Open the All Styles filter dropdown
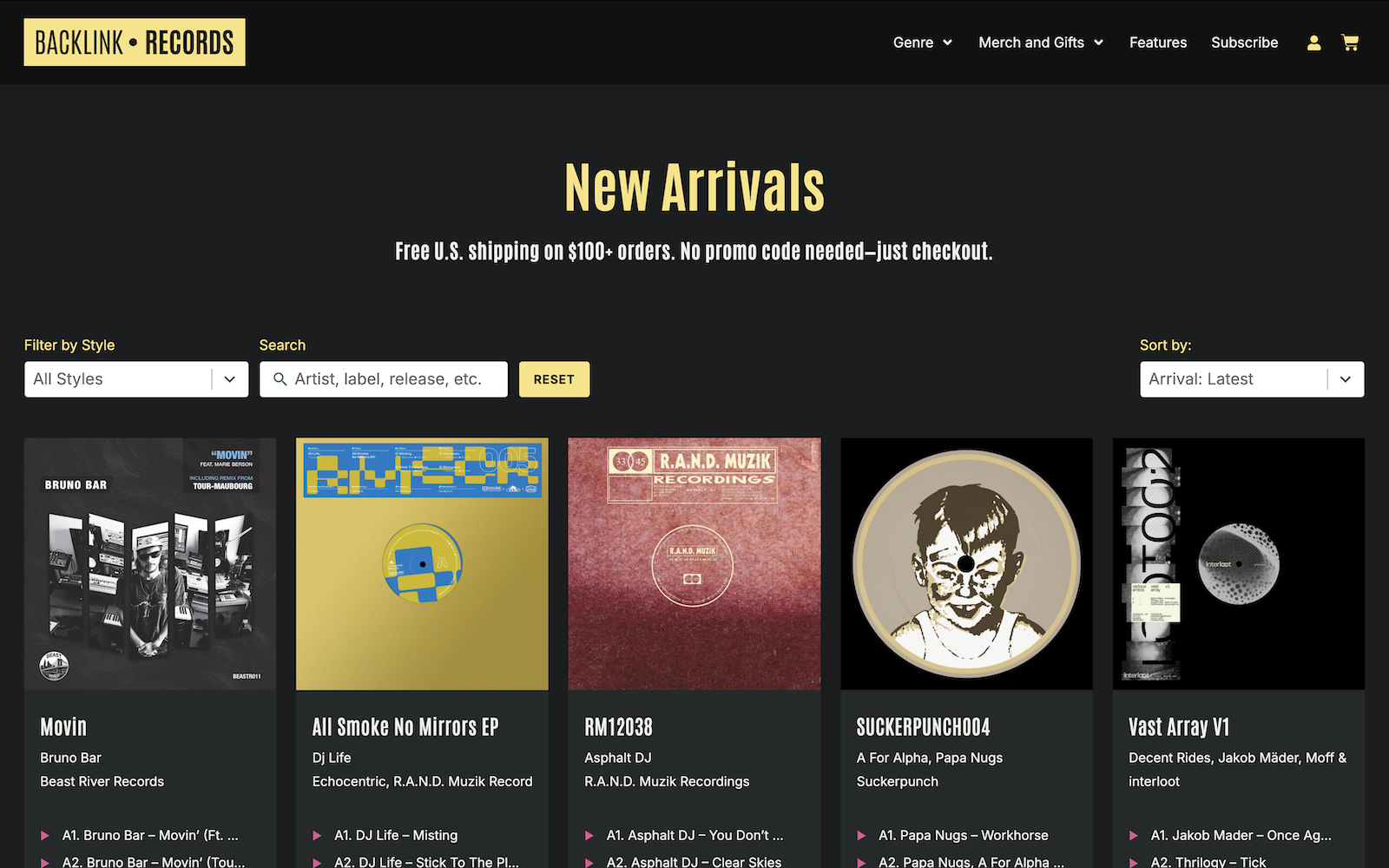 pyautogui.click(x=136, y=379)
